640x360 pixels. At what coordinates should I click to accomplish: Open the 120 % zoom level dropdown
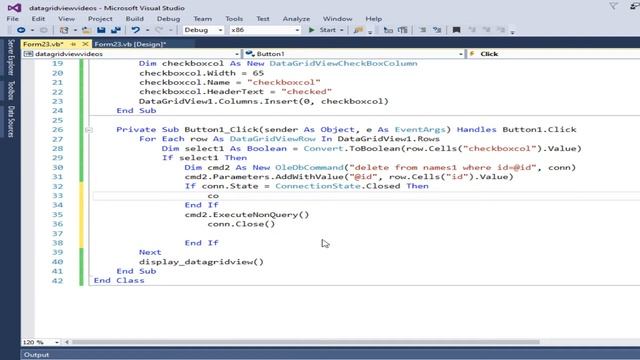40,342
